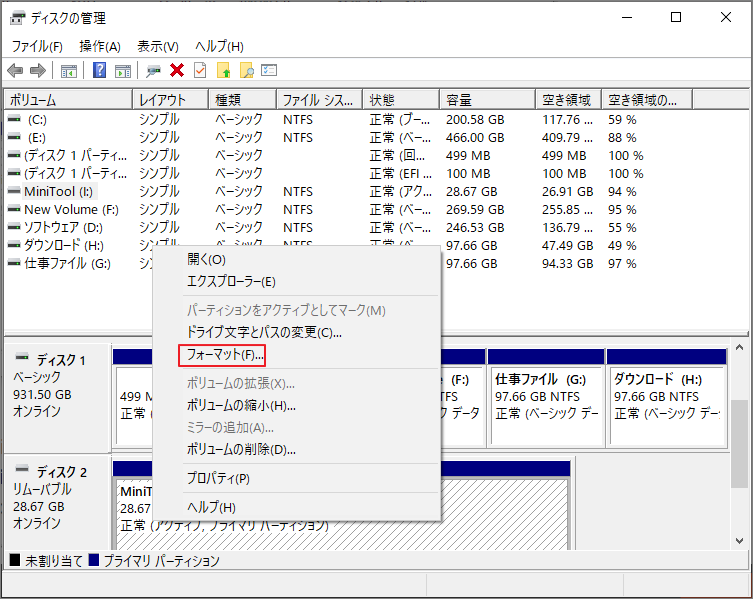This screenshot has height=599, width=753.
Task: Click the checkmark Properties toolbar icon
Action: click(x=200, y=71)
